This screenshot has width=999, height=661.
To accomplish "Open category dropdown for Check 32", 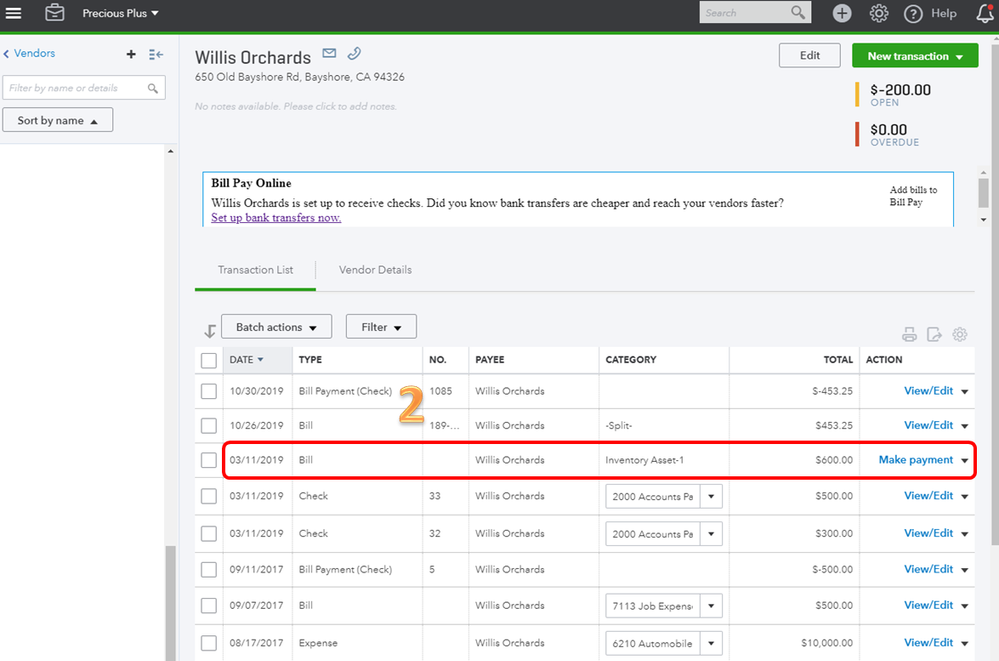I will pos(711,534).
